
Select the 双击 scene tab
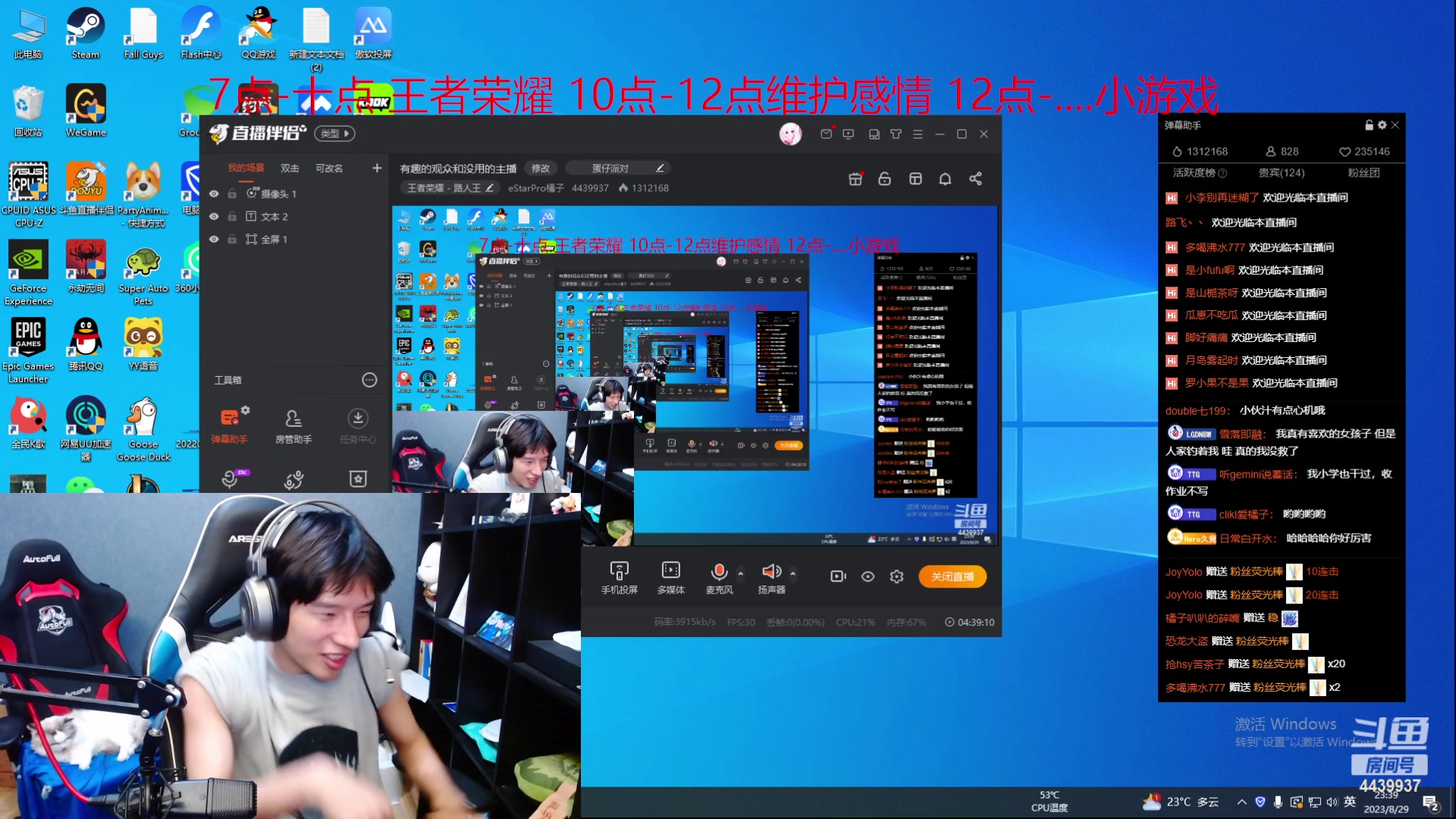290,168
